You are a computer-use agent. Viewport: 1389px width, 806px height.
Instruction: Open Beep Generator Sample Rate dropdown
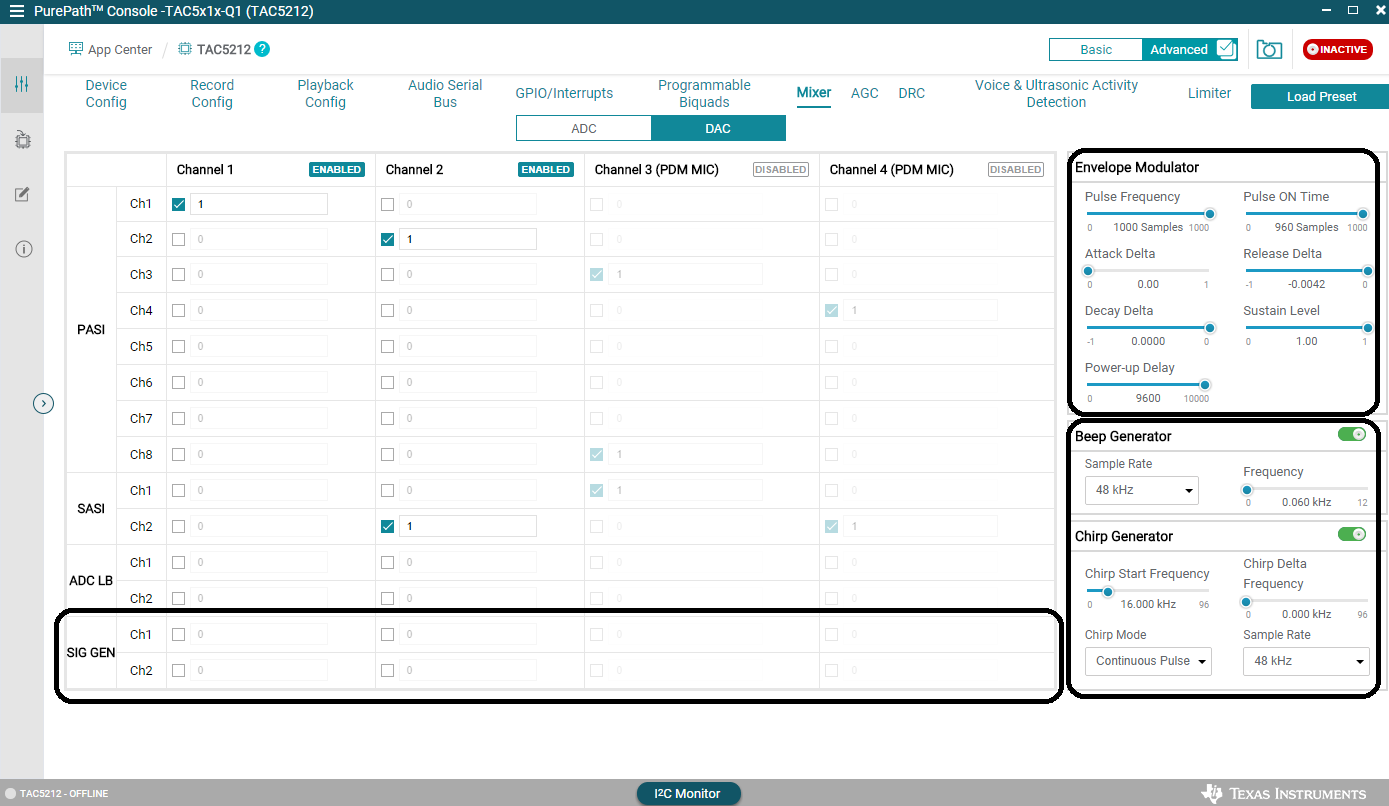pos(1141,490)
